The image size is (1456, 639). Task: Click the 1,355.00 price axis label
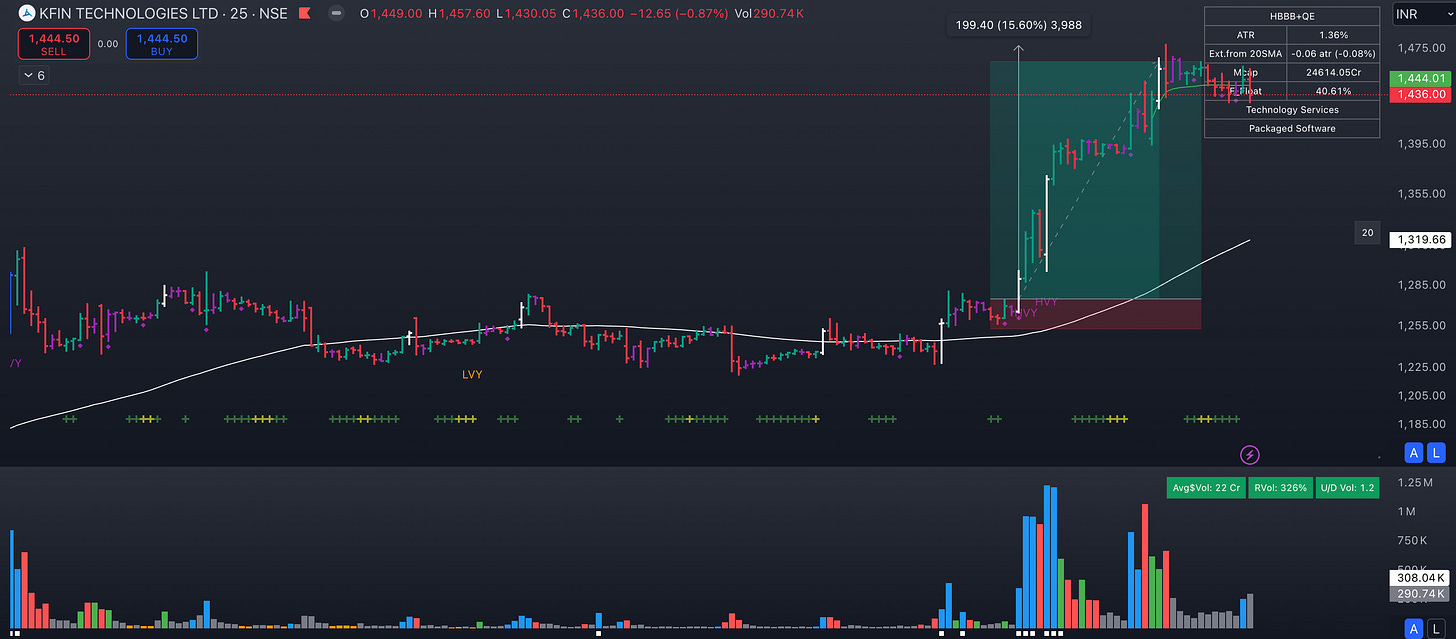pos(1422,194)
